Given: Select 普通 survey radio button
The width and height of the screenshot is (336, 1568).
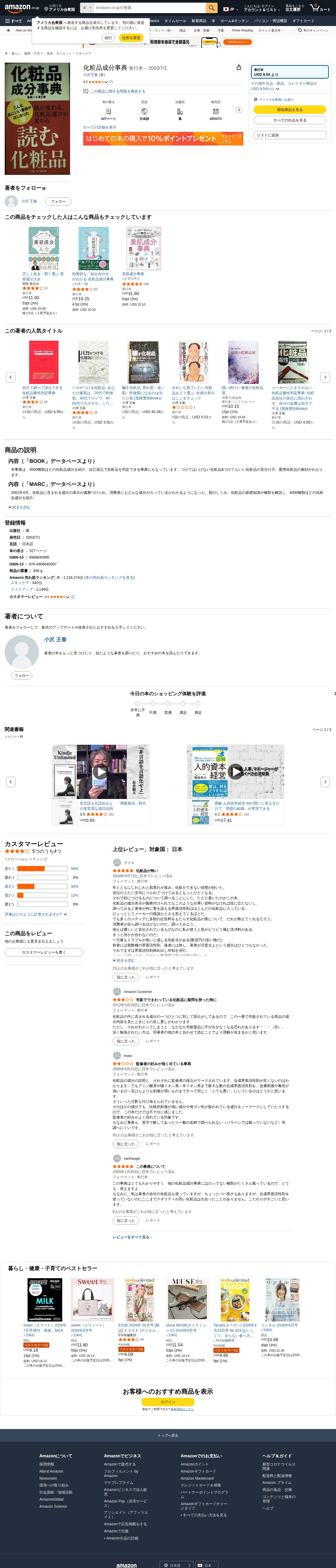Looking at the screenshot, I should [x=168, y=703].
